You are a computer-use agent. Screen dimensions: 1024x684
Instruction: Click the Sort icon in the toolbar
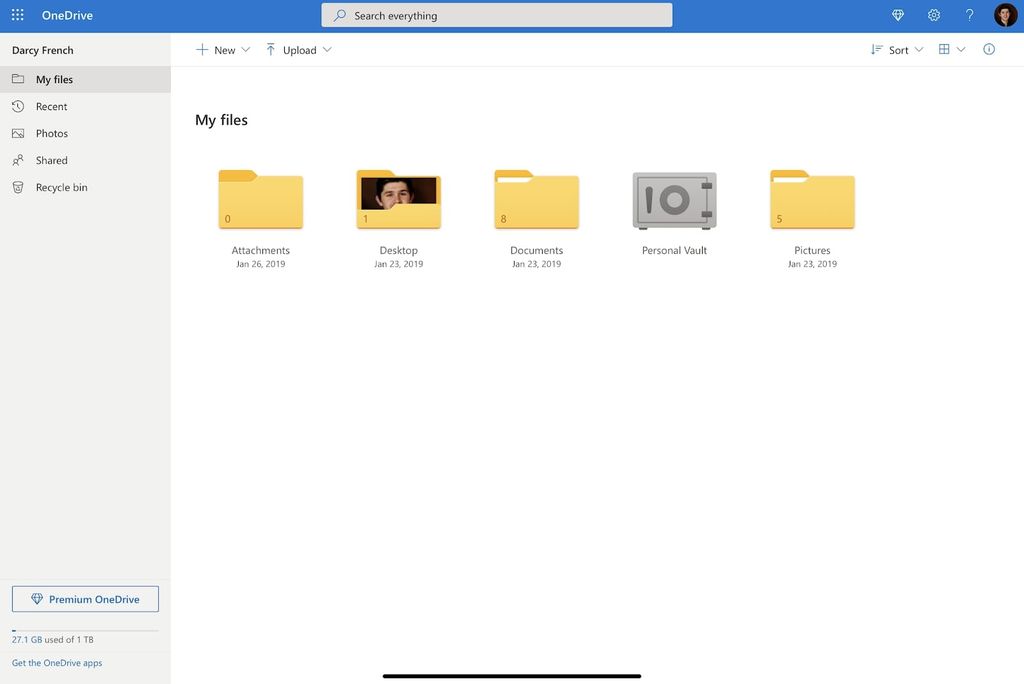click(876, 48)
